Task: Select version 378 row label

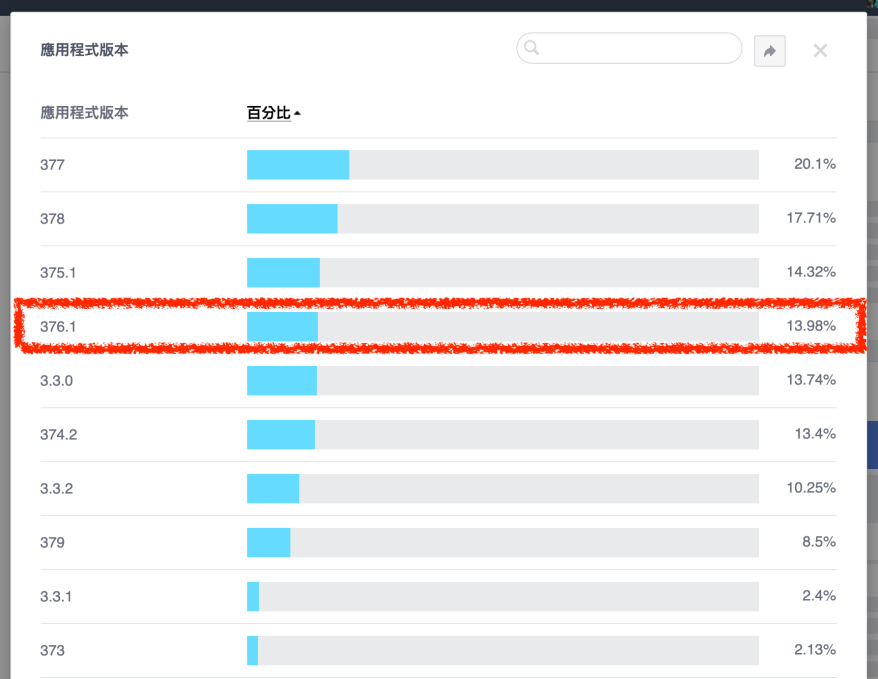Action: pos(52,218)
